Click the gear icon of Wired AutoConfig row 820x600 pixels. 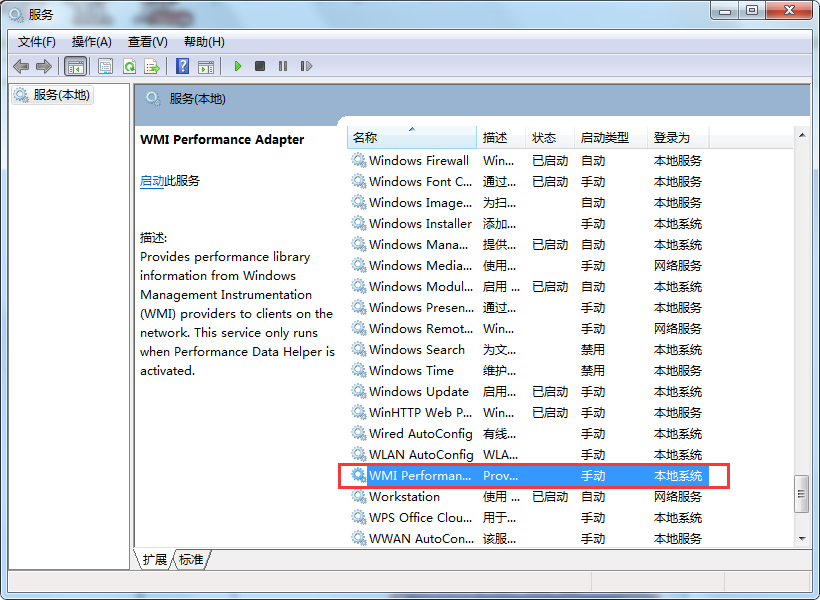359,433
